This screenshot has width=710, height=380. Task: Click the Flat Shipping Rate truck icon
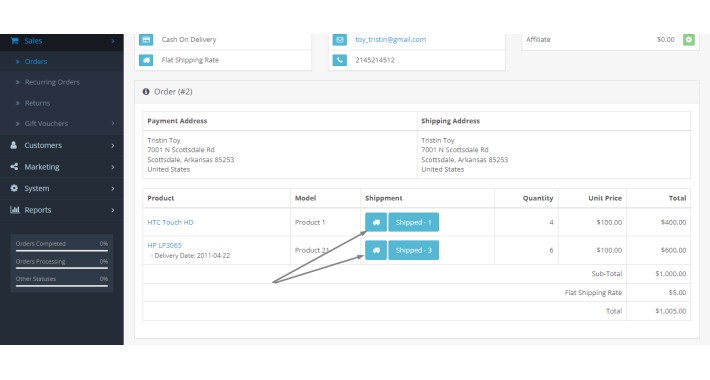[x=146, y=60]
